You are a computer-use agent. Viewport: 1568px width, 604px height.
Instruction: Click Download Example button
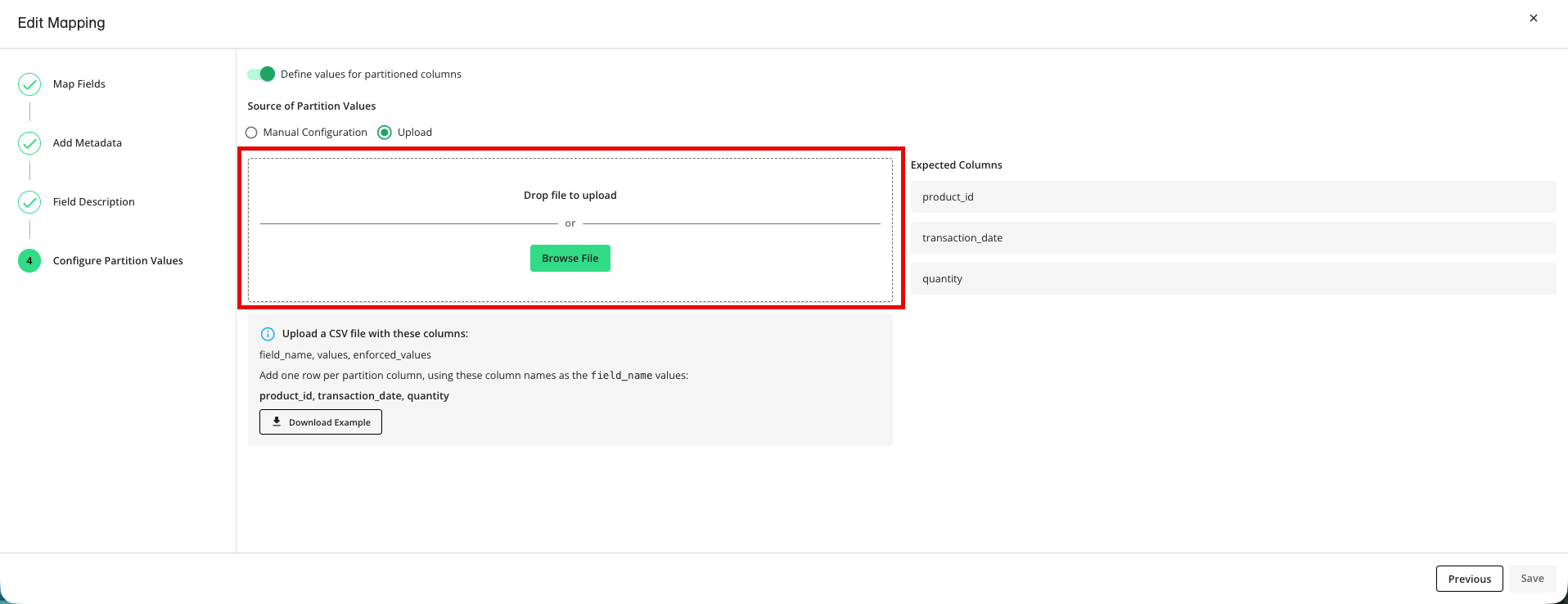coord(321,422)
